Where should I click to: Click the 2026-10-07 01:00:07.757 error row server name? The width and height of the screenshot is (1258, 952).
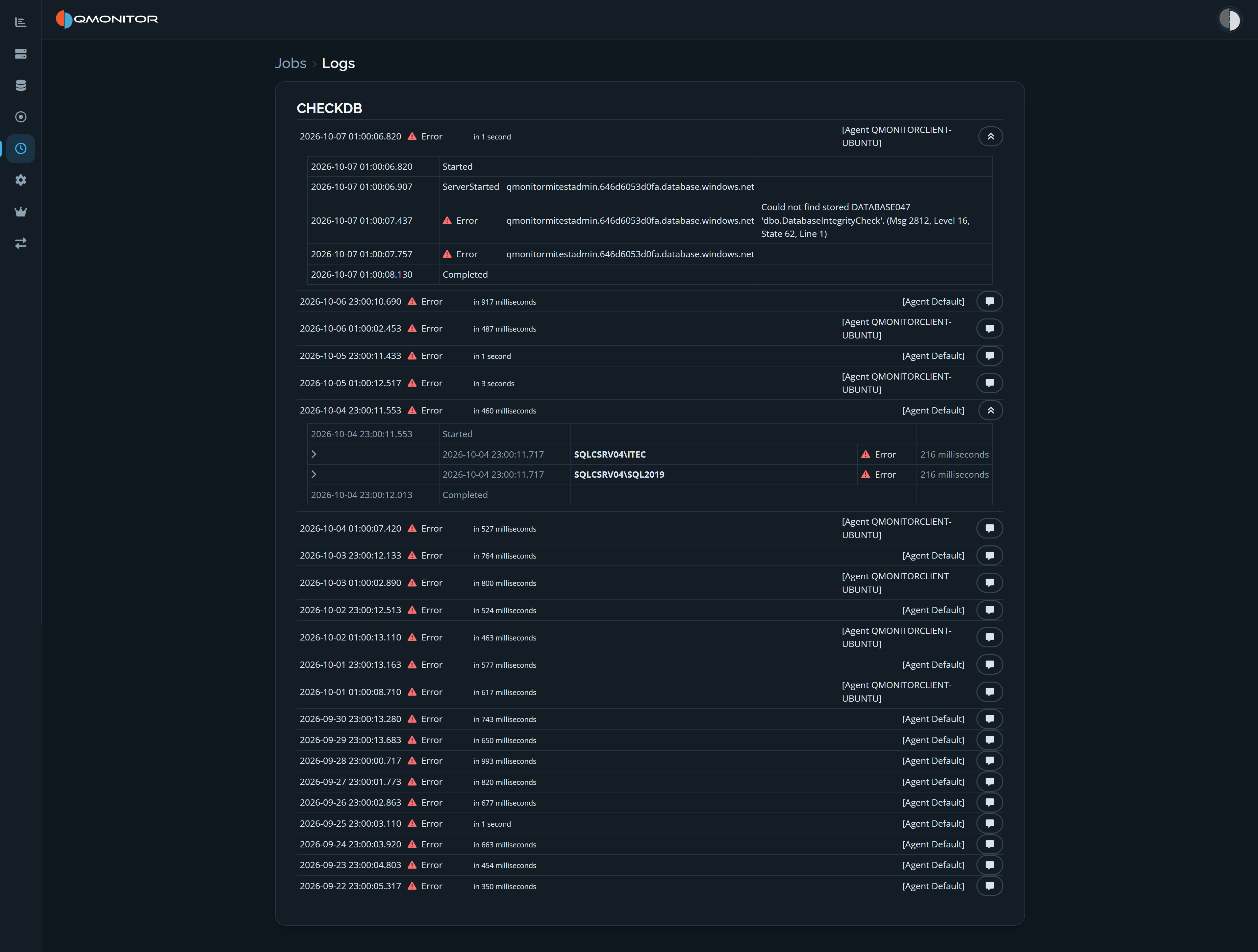tap(630, 254)
